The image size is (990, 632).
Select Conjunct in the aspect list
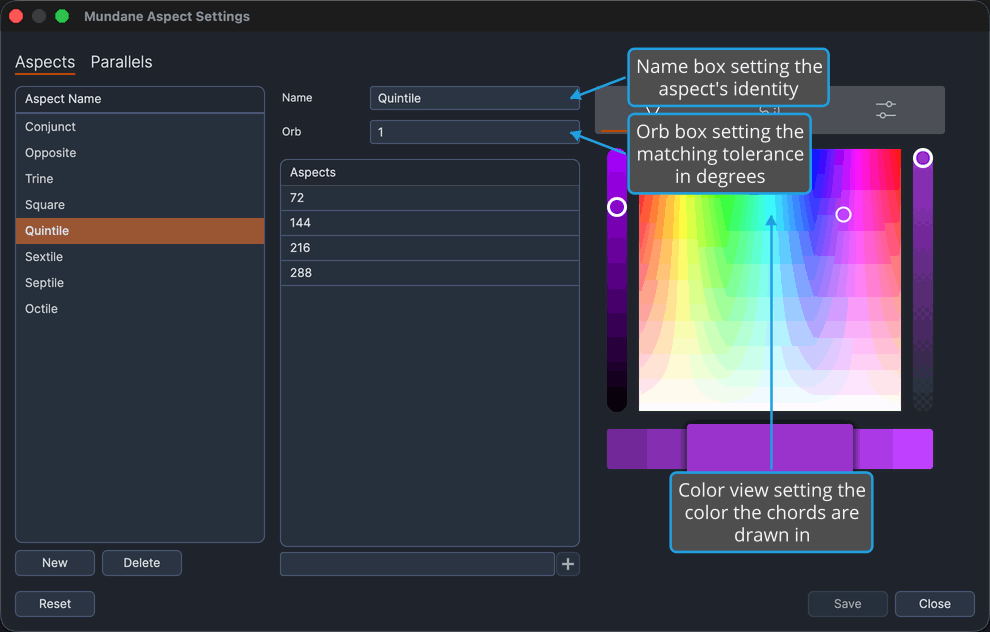coord(140,127)
